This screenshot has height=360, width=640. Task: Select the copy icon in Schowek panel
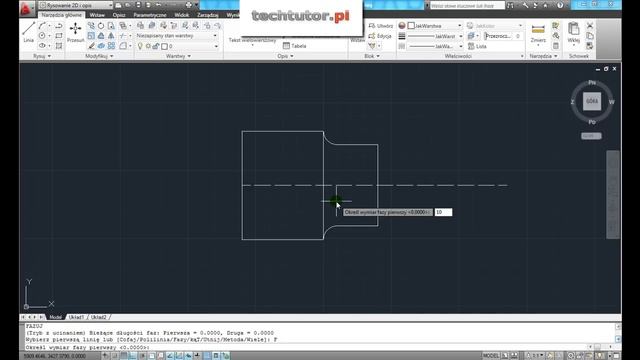(590, 36)
